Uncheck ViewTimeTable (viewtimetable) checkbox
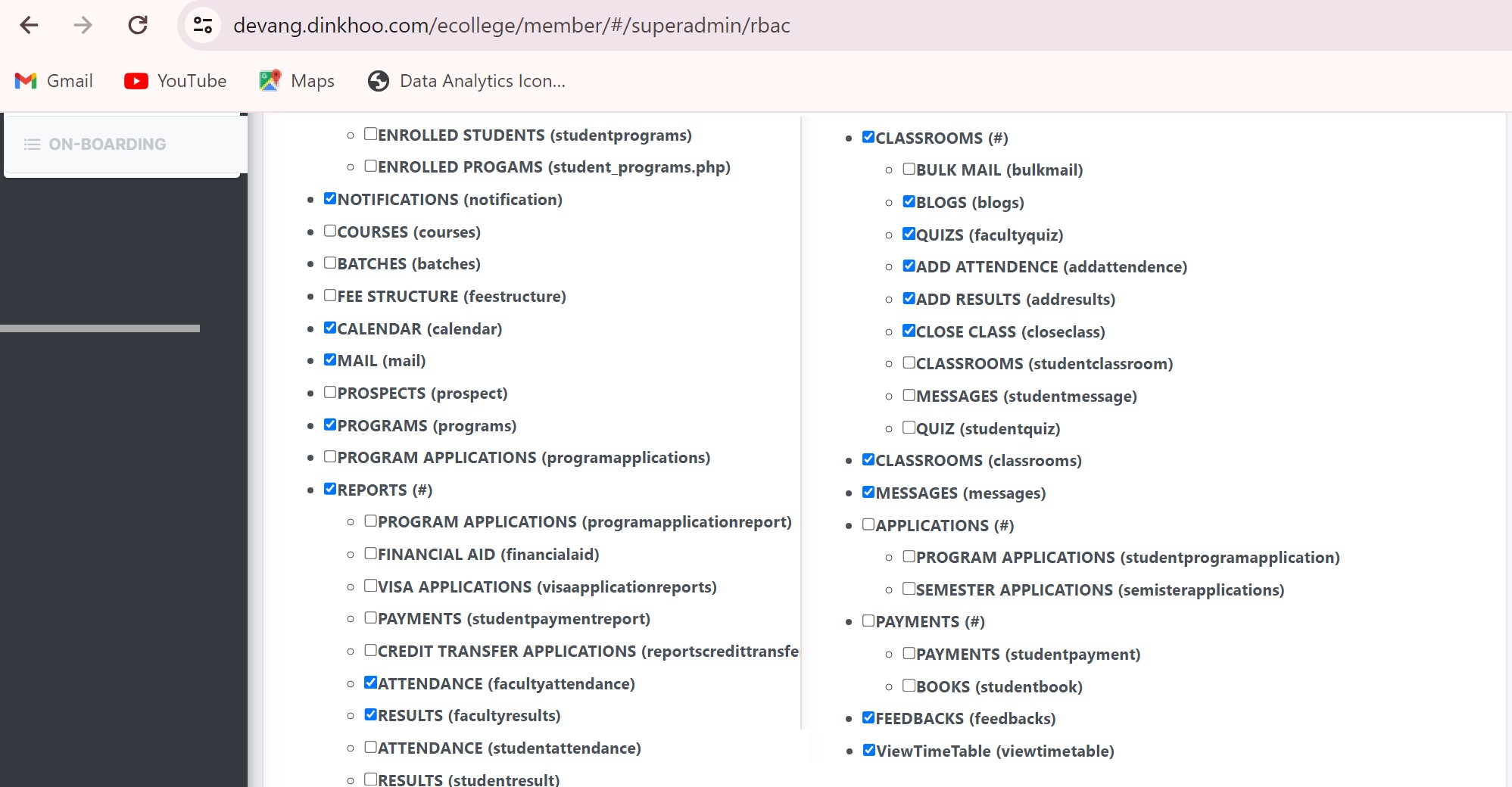 [869, 750]
